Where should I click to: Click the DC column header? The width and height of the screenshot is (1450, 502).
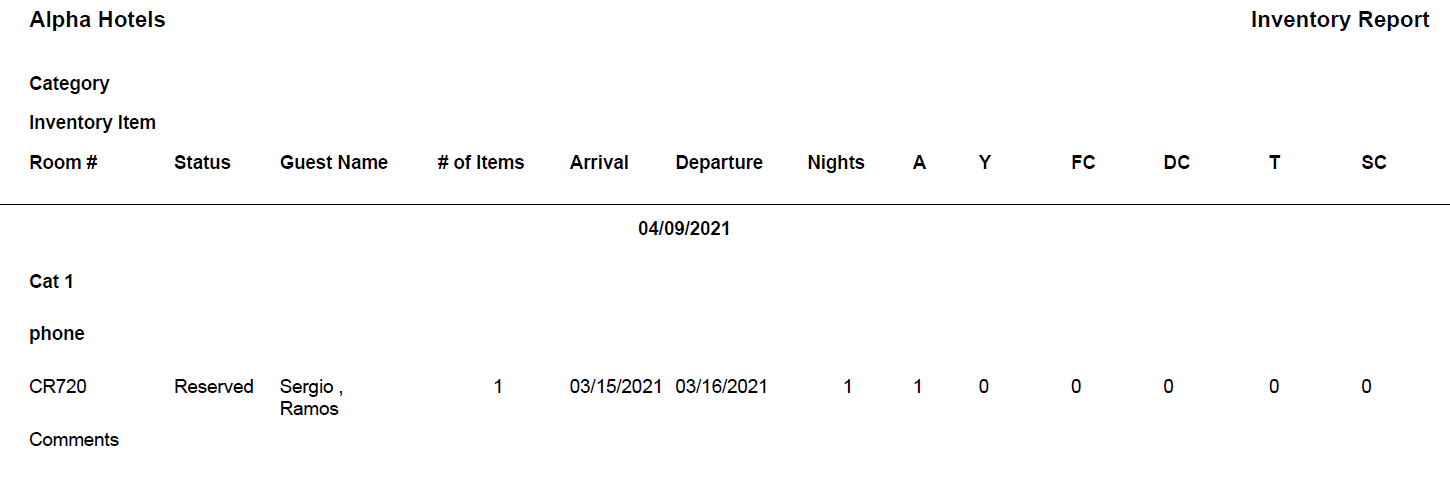(1177, 163)
